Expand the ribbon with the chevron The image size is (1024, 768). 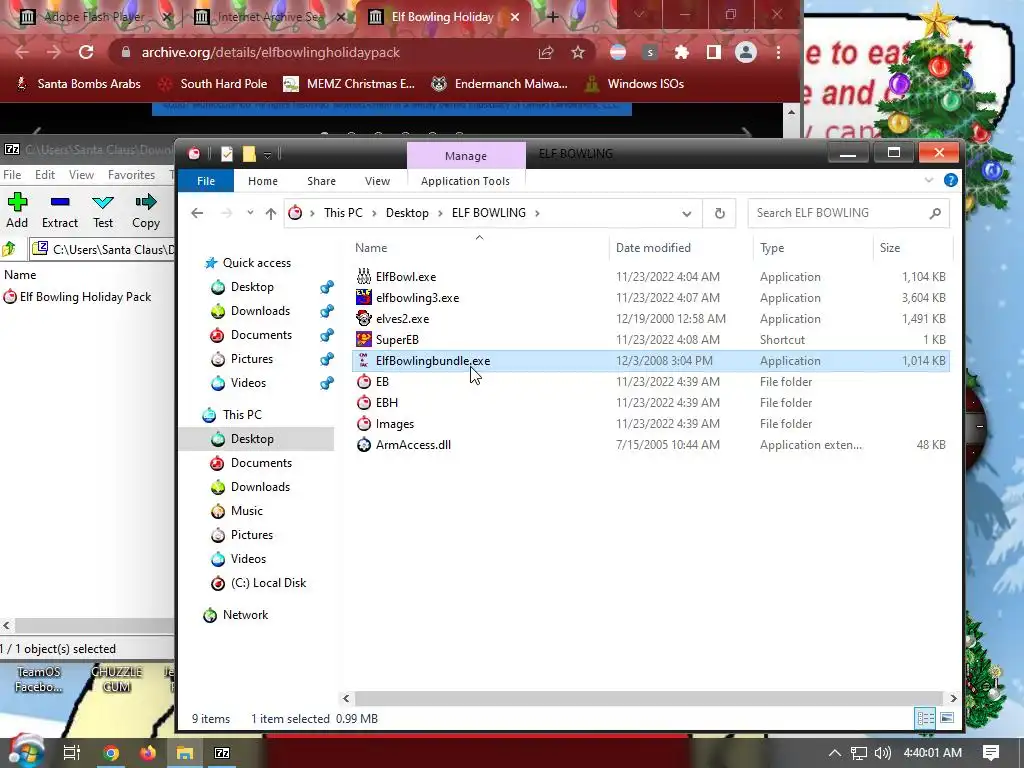click(929, 180)
